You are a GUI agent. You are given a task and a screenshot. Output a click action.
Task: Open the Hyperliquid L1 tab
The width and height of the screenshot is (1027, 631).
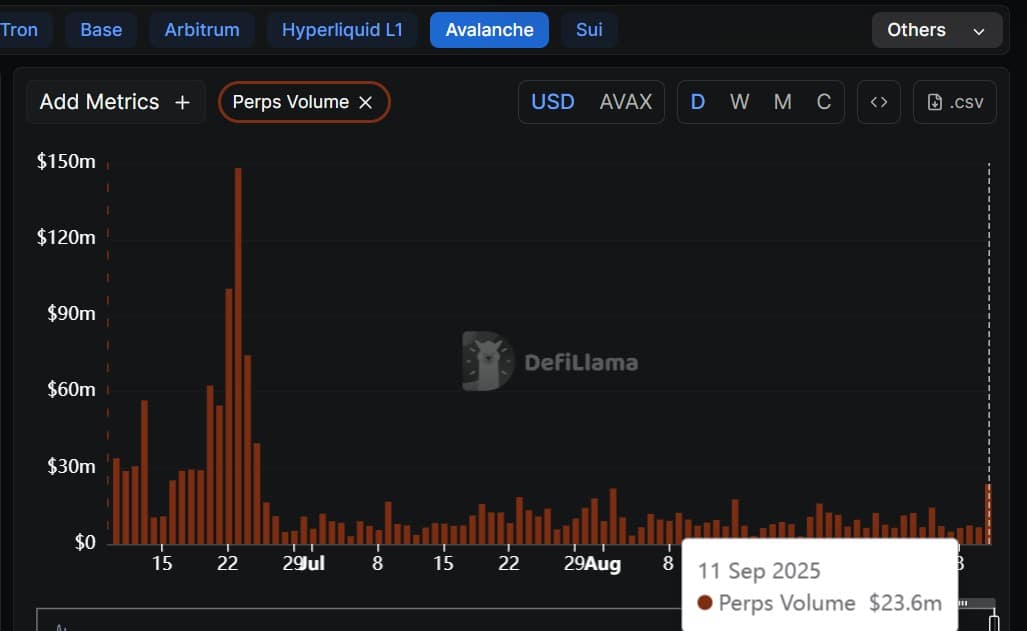click(x=342, y=29)
